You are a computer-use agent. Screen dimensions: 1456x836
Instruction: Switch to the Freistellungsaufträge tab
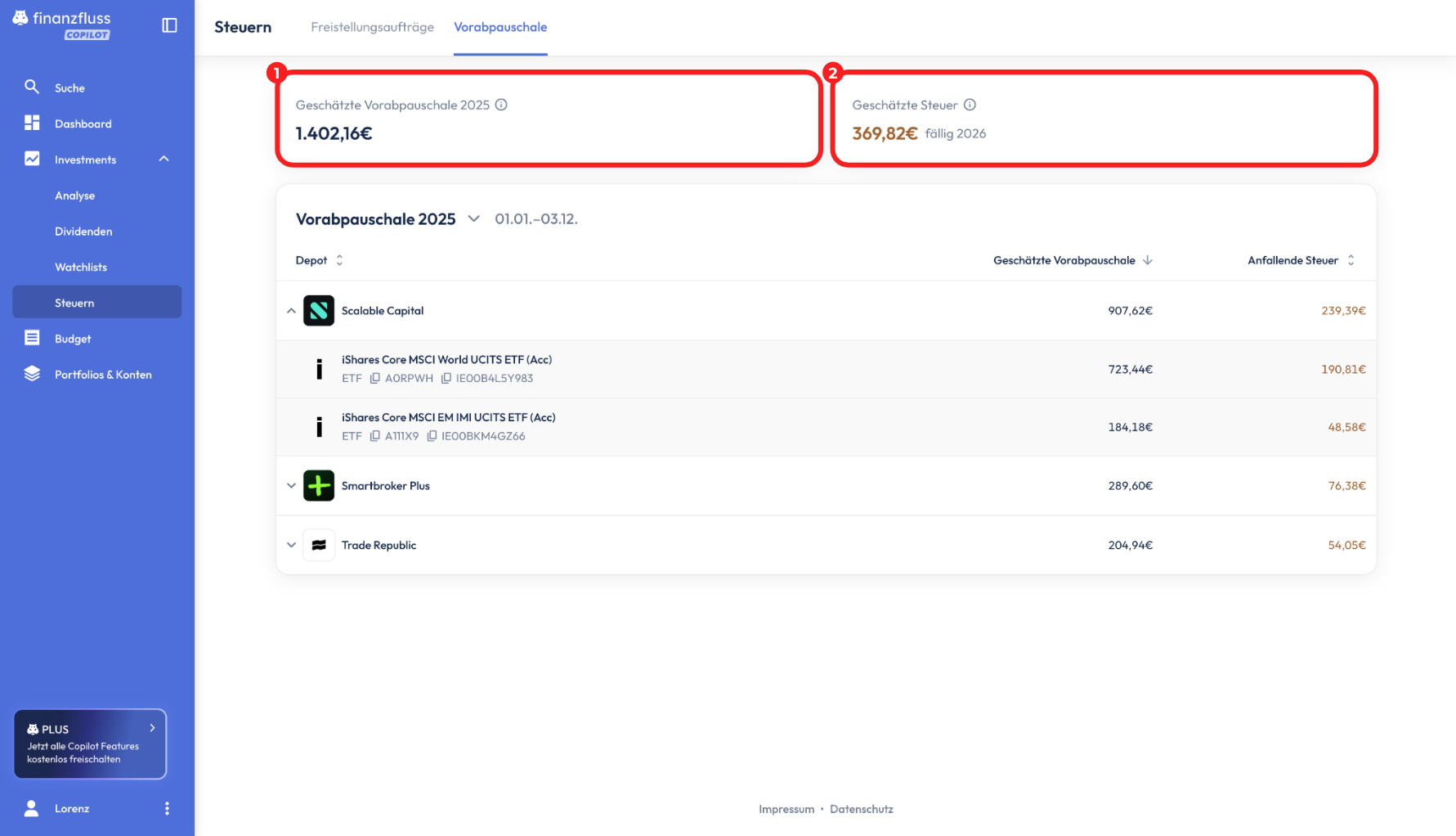tap(372, 27)
